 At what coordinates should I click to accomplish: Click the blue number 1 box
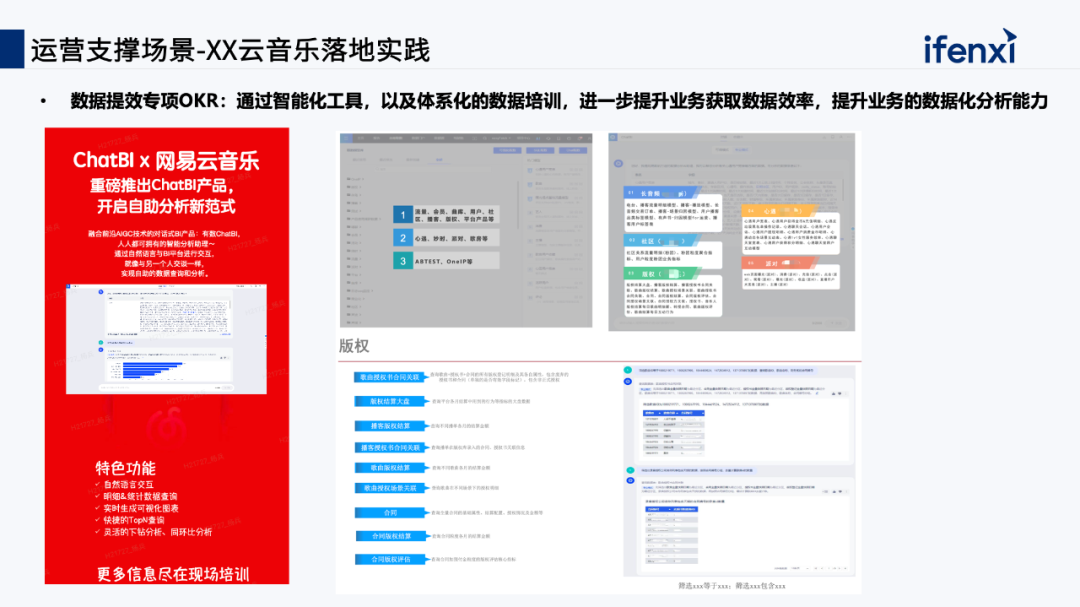(403, 215)
